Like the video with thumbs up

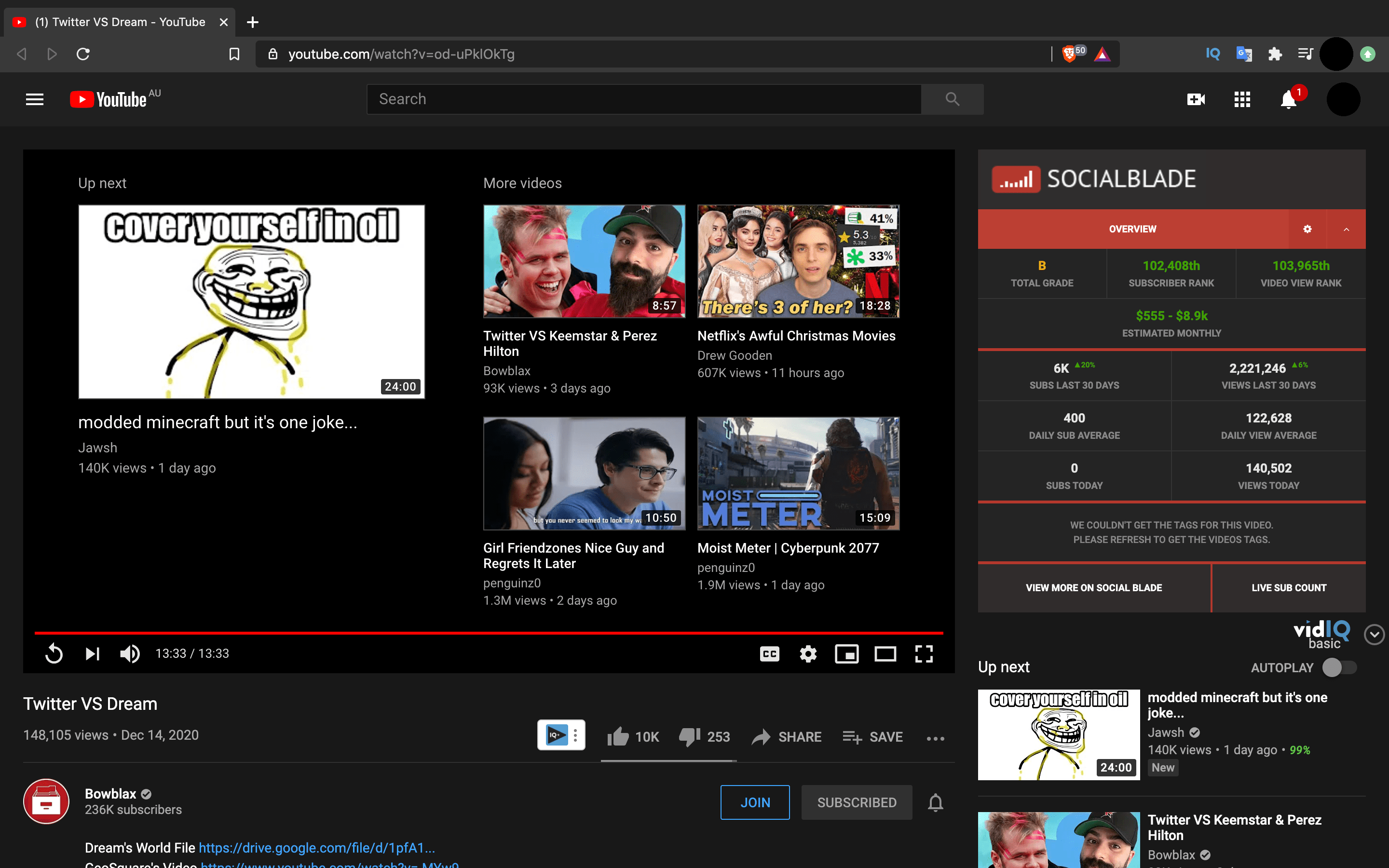pos(619,736)
